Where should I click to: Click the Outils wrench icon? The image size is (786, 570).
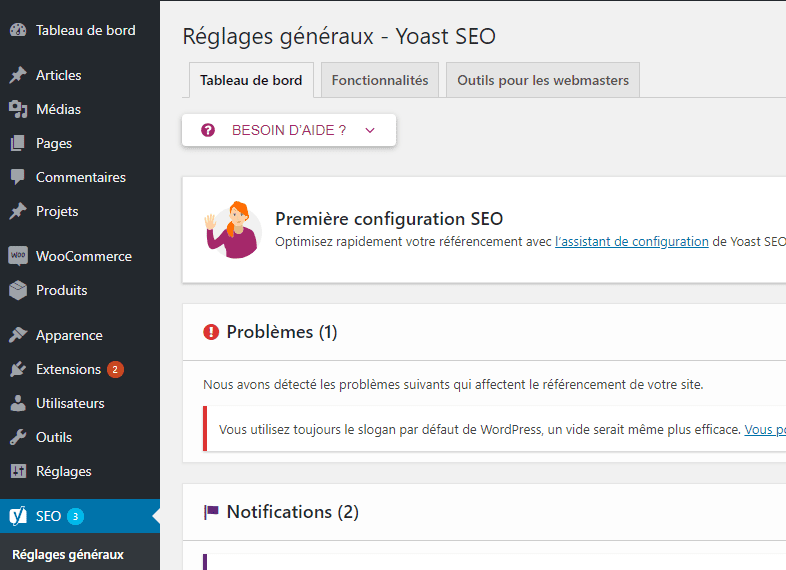coord(18,437)
